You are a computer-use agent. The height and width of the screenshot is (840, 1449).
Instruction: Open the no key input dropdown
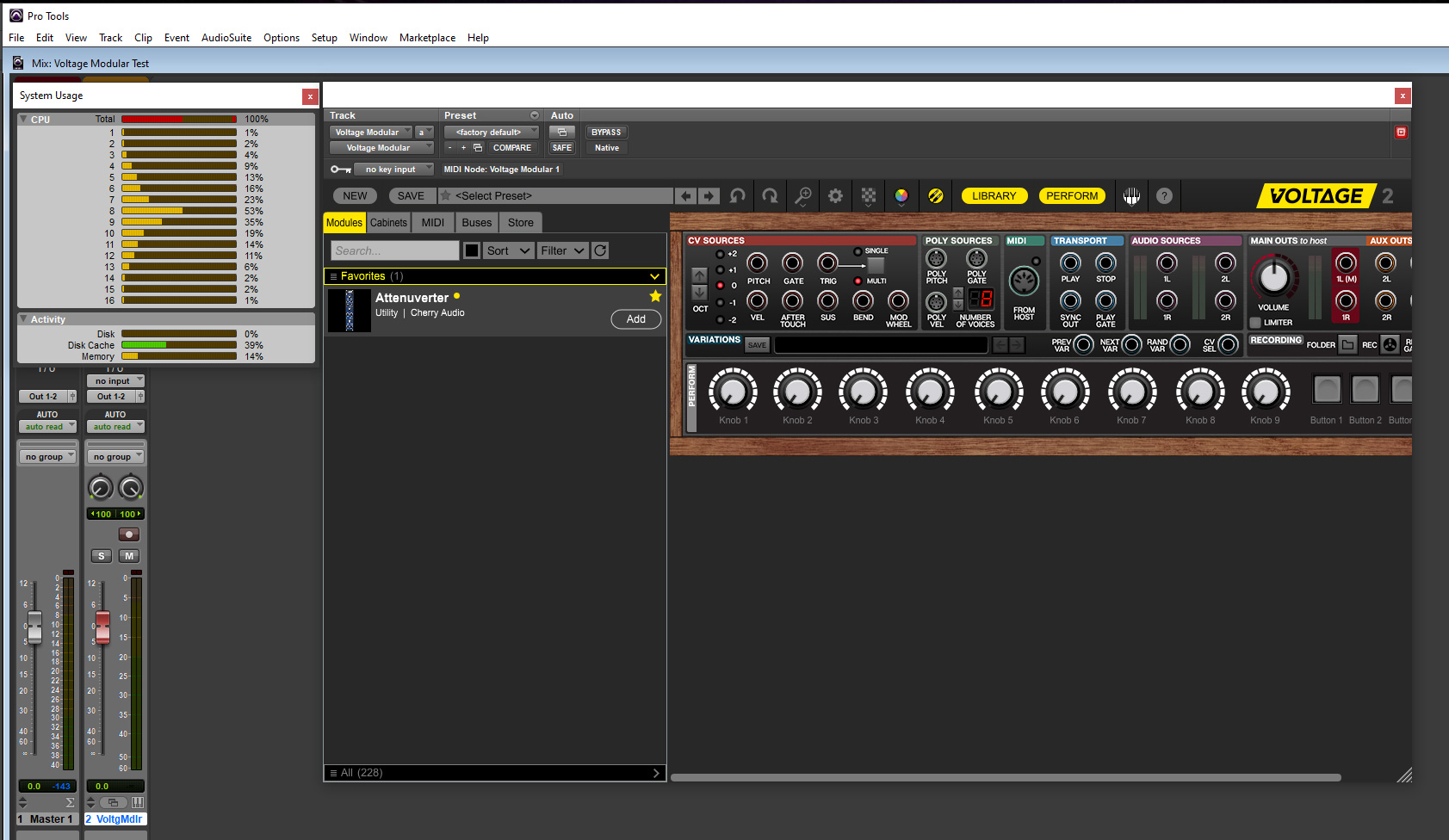coord(393,170)
